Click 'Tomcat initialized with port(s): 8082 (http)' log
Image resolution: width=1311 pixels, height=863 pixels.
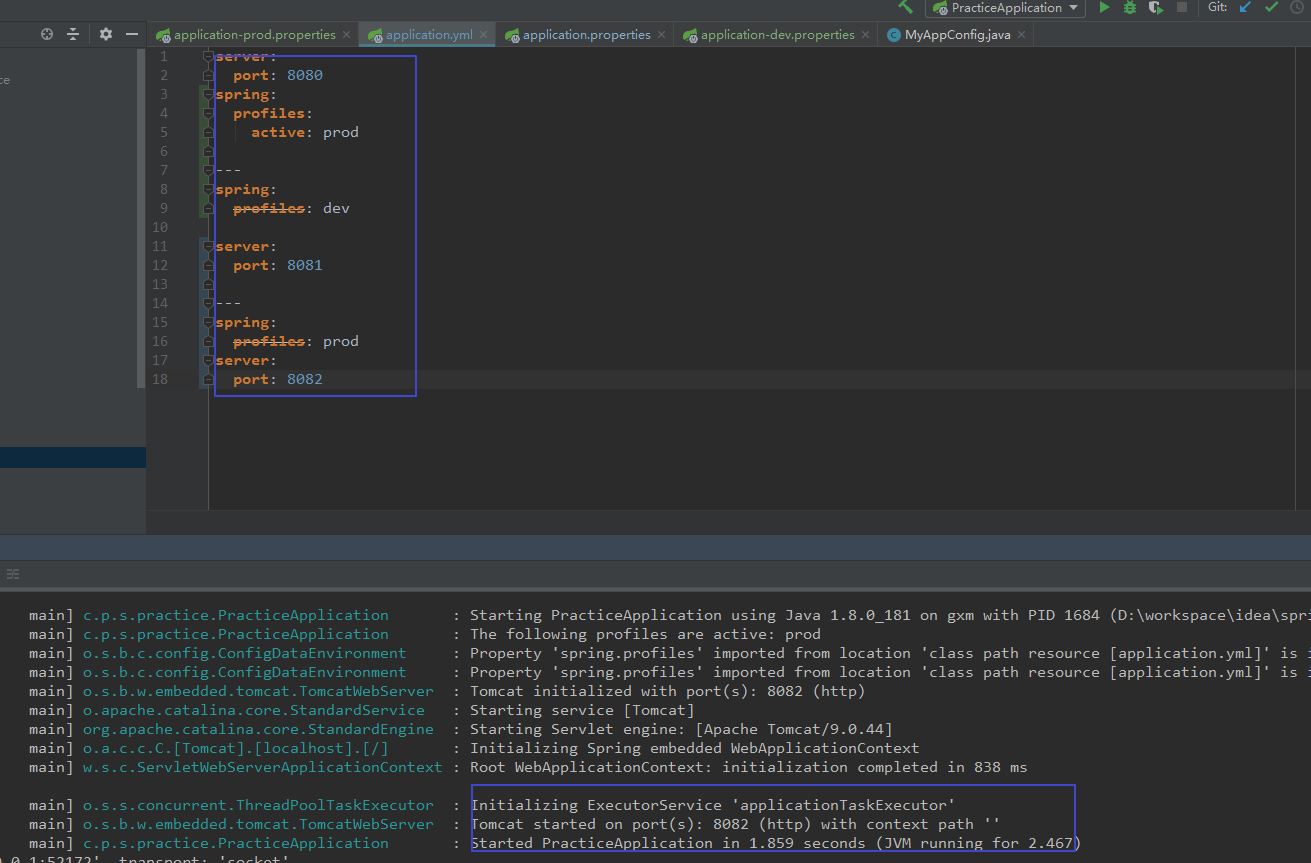coord(667,691)
